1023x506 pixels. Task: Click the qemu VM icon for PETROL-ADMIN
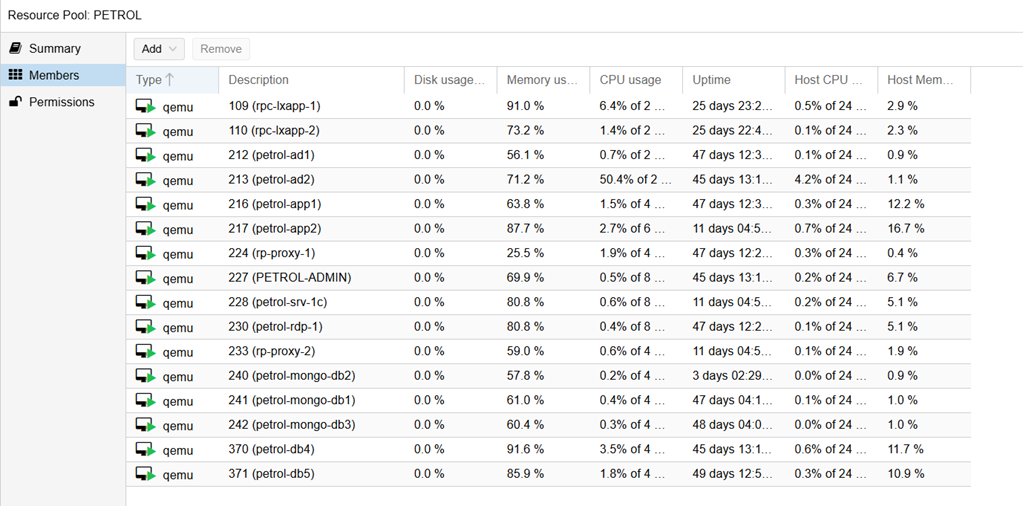[146, 278]
